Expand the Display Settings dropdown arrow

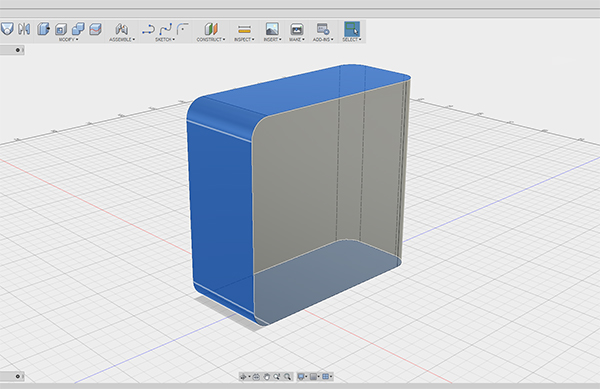306,377
